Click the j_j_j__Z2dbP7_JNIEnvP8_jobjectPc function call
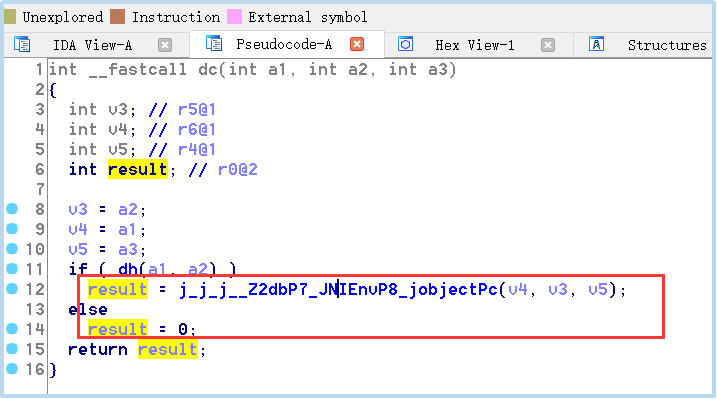Screen dimensions: 718x399 tap(338, 290)
